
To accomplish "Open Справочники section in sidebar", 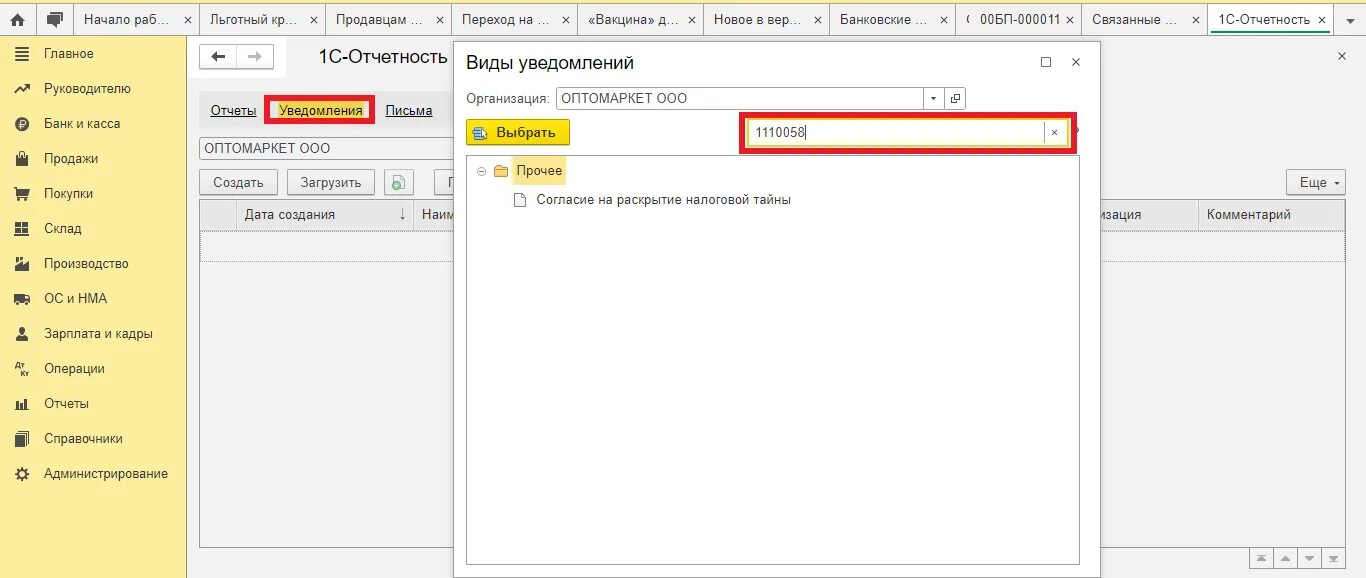I will (83, 439).
